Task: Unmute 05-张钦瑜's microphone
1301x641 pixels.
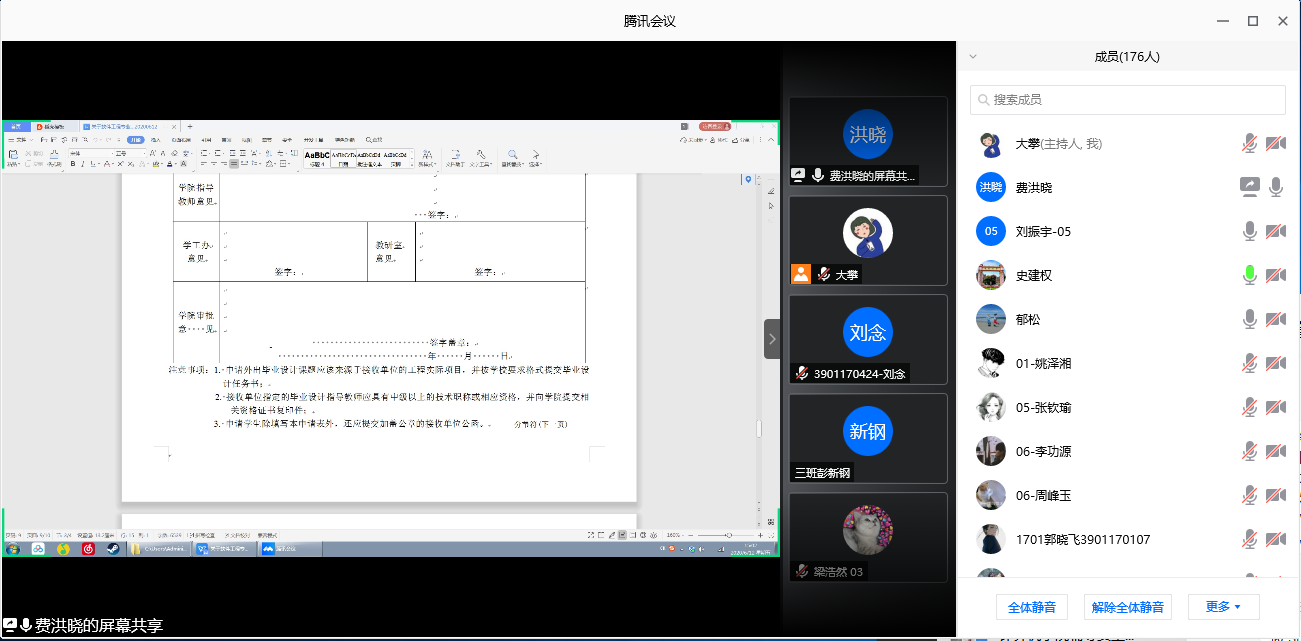Action: click(x=1249, y=407)
